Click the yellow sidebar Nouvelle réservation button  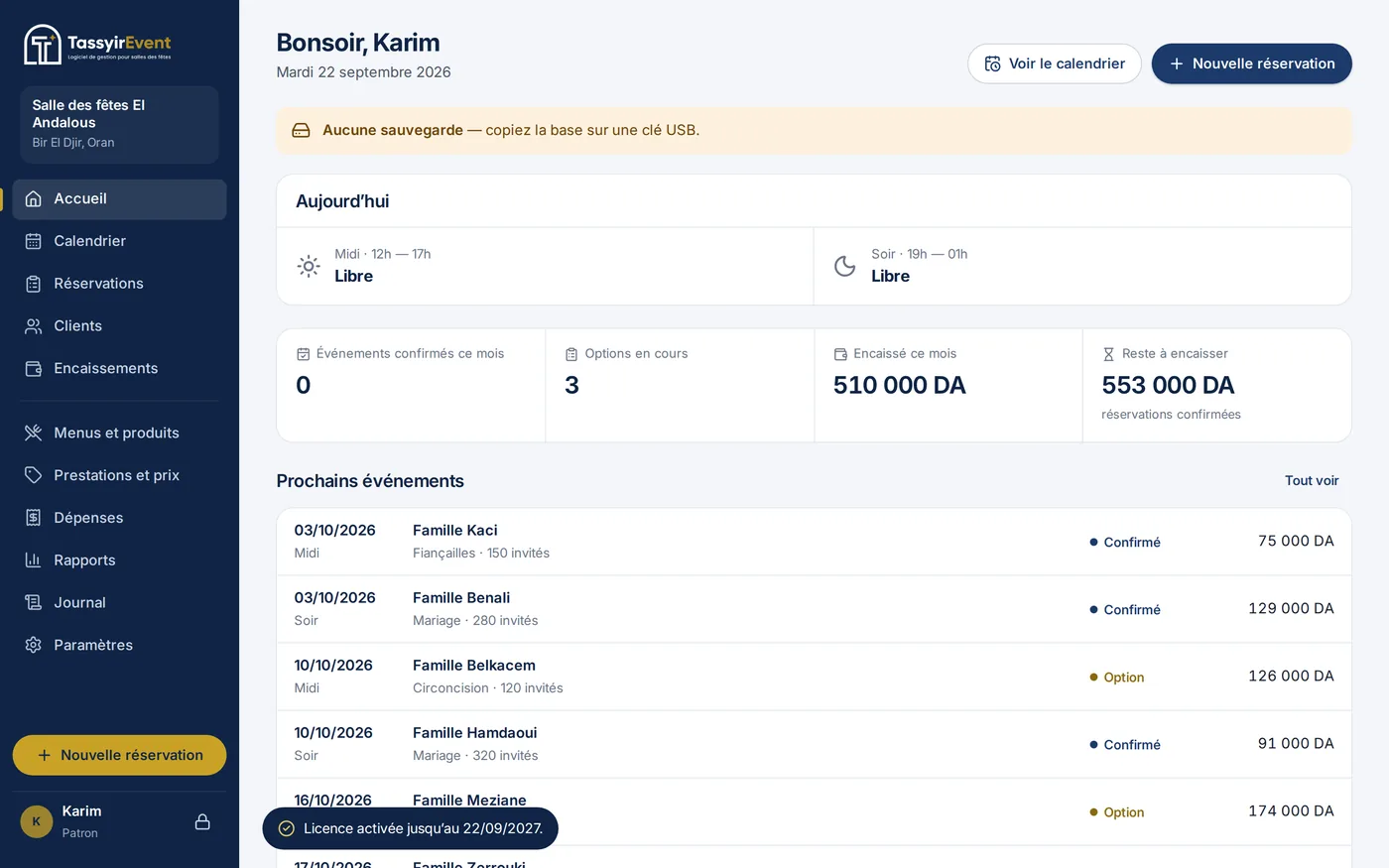click(119, 755)
